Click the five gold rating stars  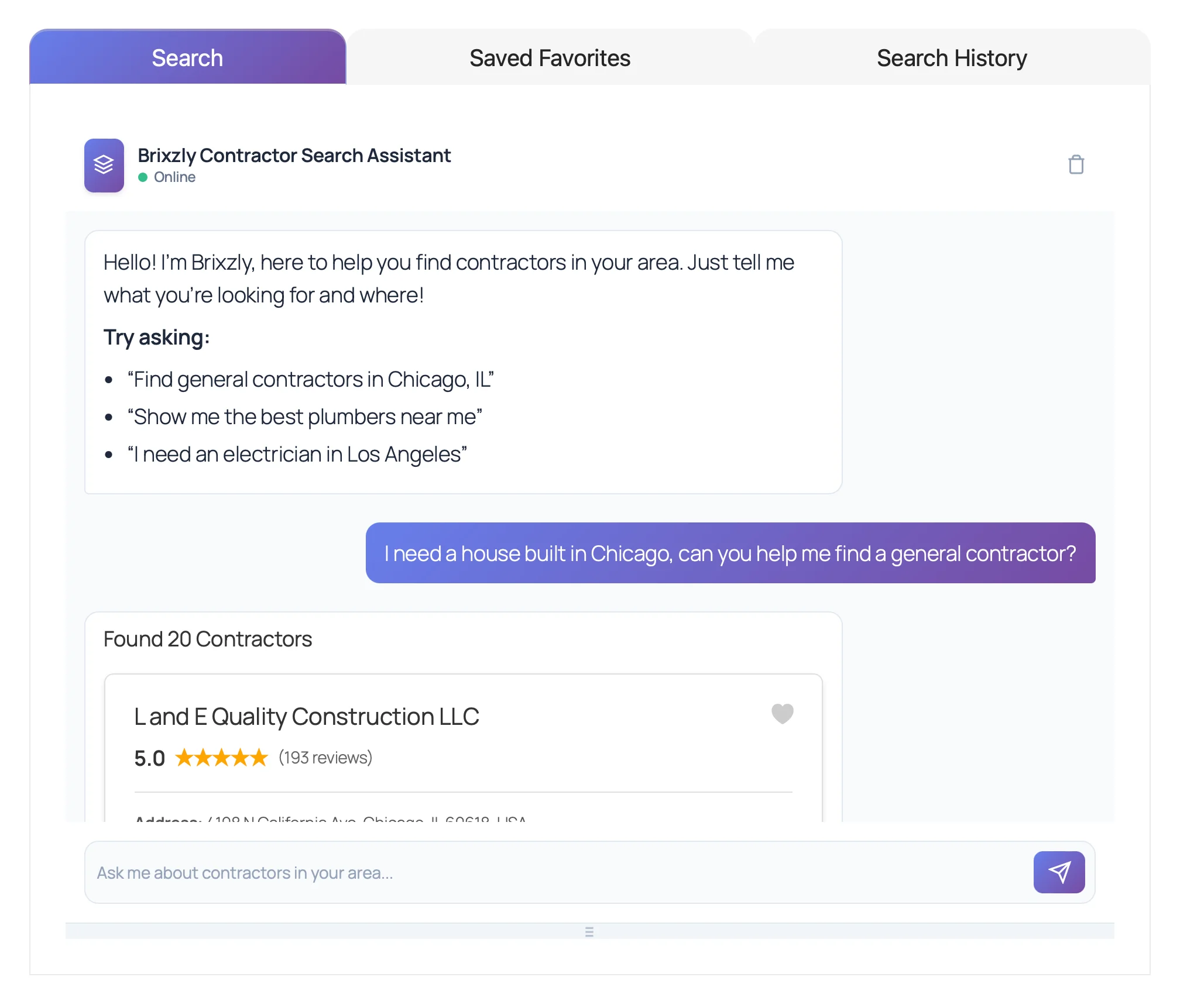221,758
